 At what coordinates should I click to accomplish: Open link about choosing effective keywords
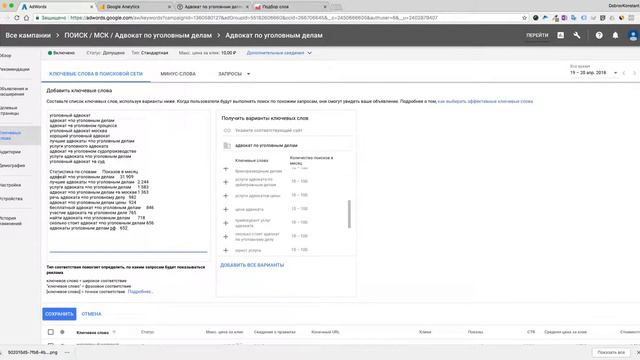[x=485, y=101]
